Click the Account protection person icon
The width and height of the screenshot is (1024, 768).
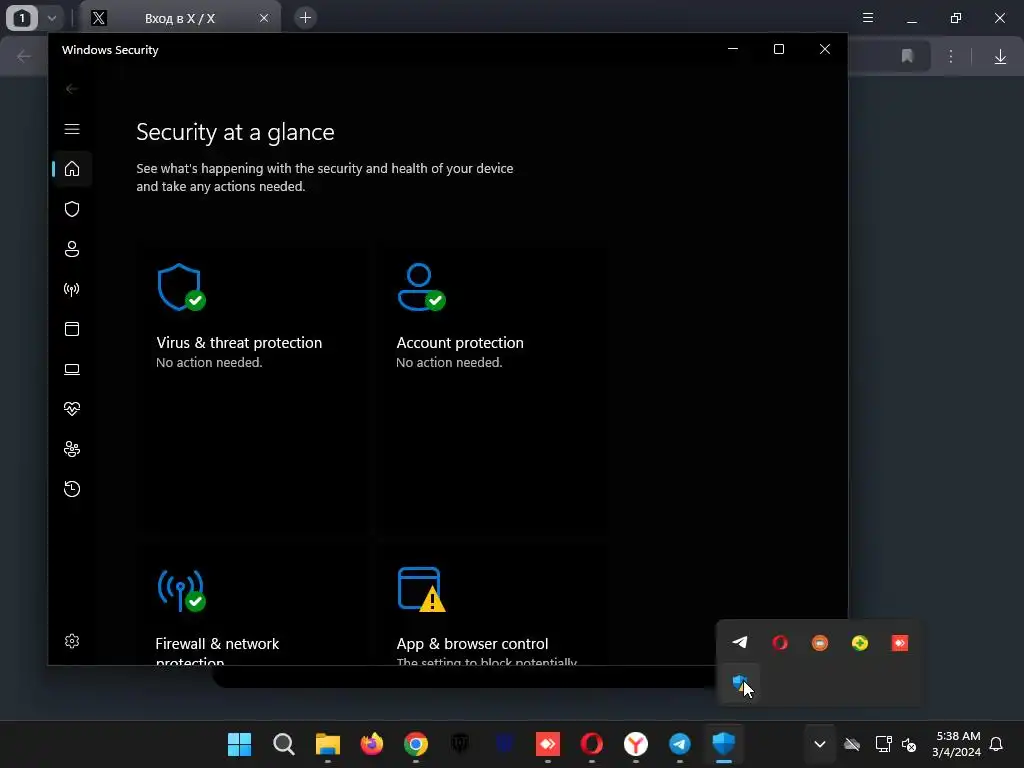(x=421, y=287)
